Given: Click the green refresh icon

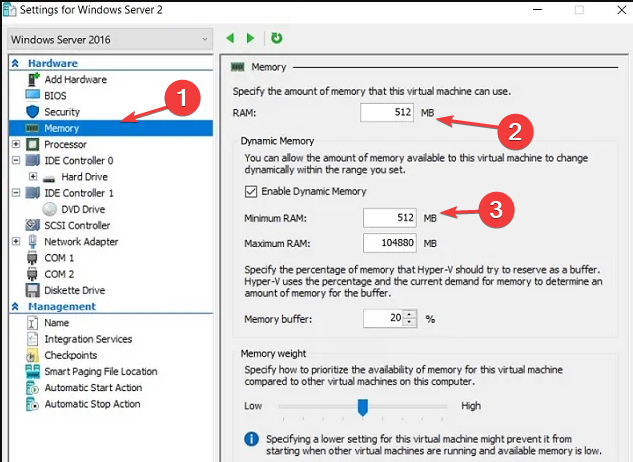Looking at the screenshot, I should pyautogui.click(x=277, y=38).
